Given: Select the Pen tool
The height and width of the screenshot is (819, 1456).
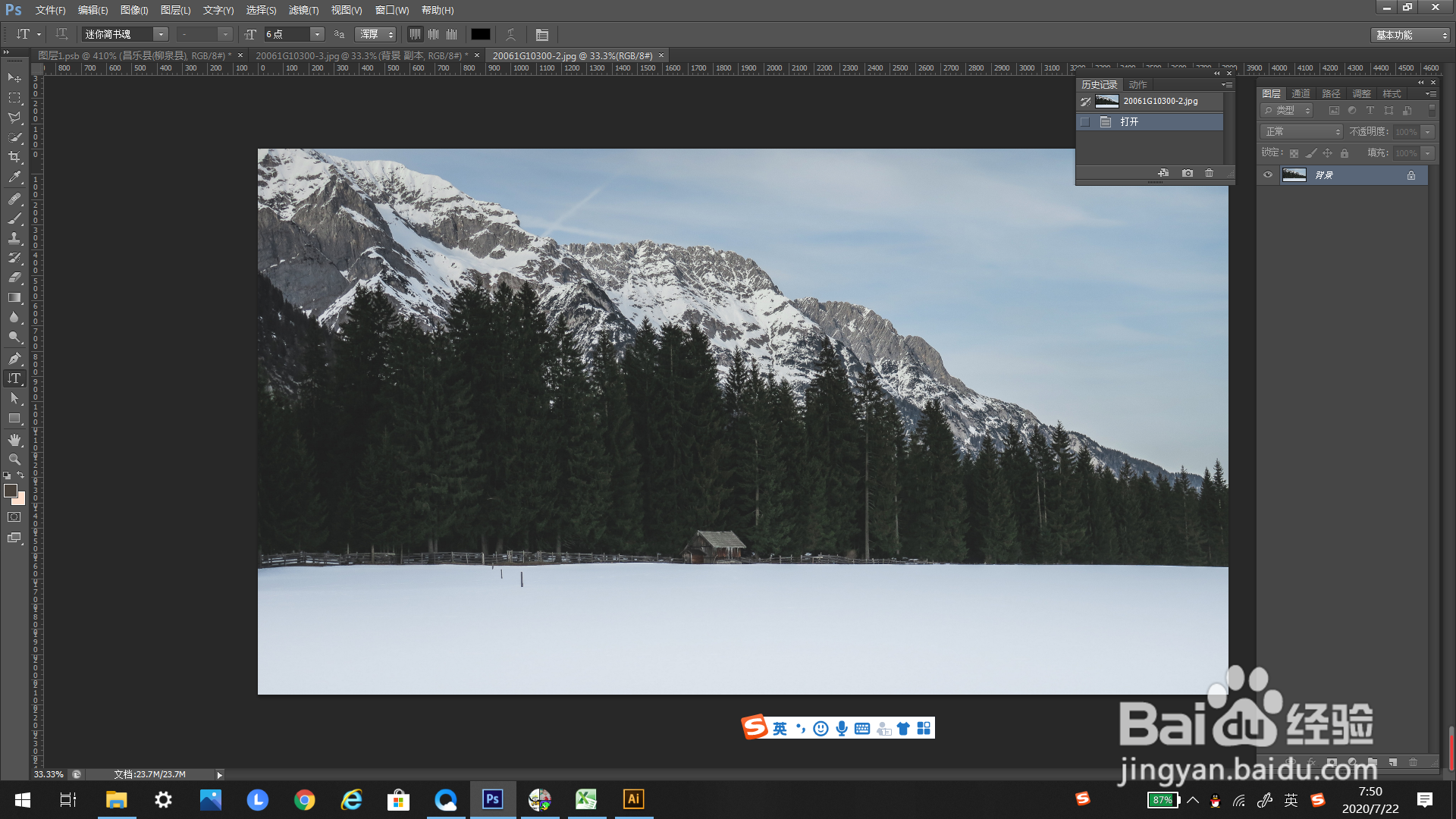Looking at the screenshot, I should 14,358.
